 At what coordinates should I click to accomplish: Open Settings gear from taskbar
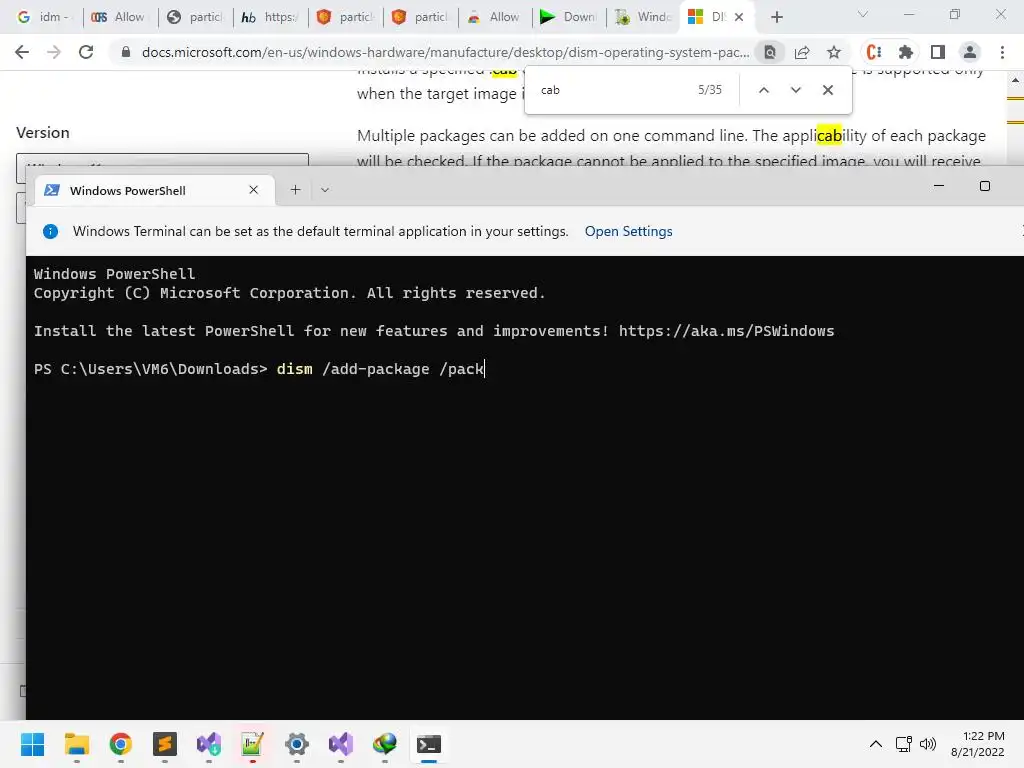click(296, 744)
